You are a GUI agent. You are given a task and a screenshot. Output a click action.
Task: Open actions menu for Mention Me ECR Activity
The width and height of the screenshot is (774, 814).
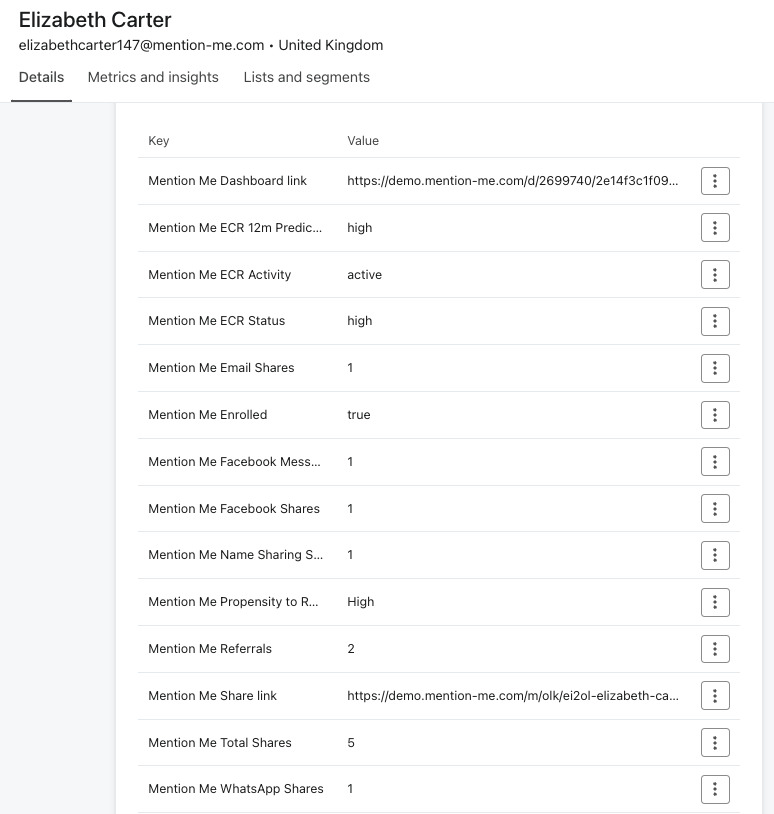point(715,274)
